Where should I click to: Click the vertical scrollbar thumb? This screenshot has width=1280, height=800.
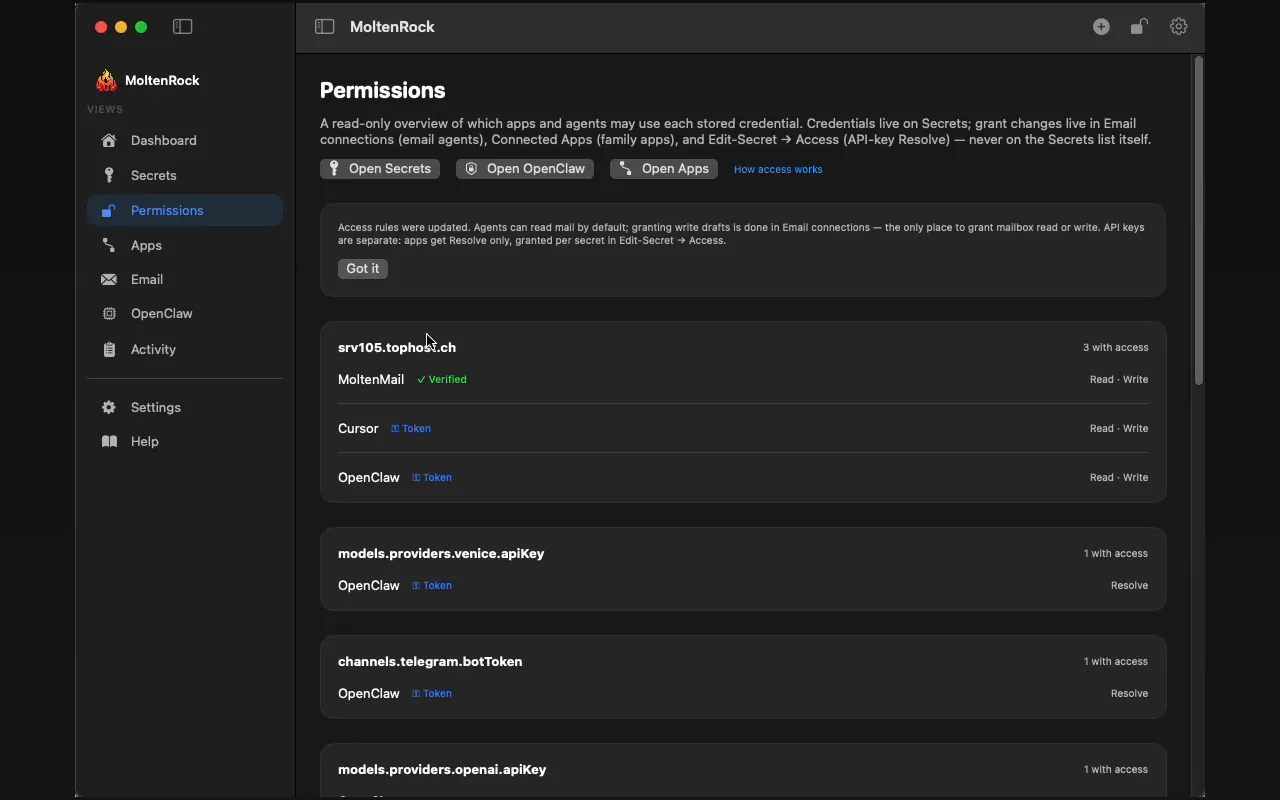click(x=1199, y=220)
